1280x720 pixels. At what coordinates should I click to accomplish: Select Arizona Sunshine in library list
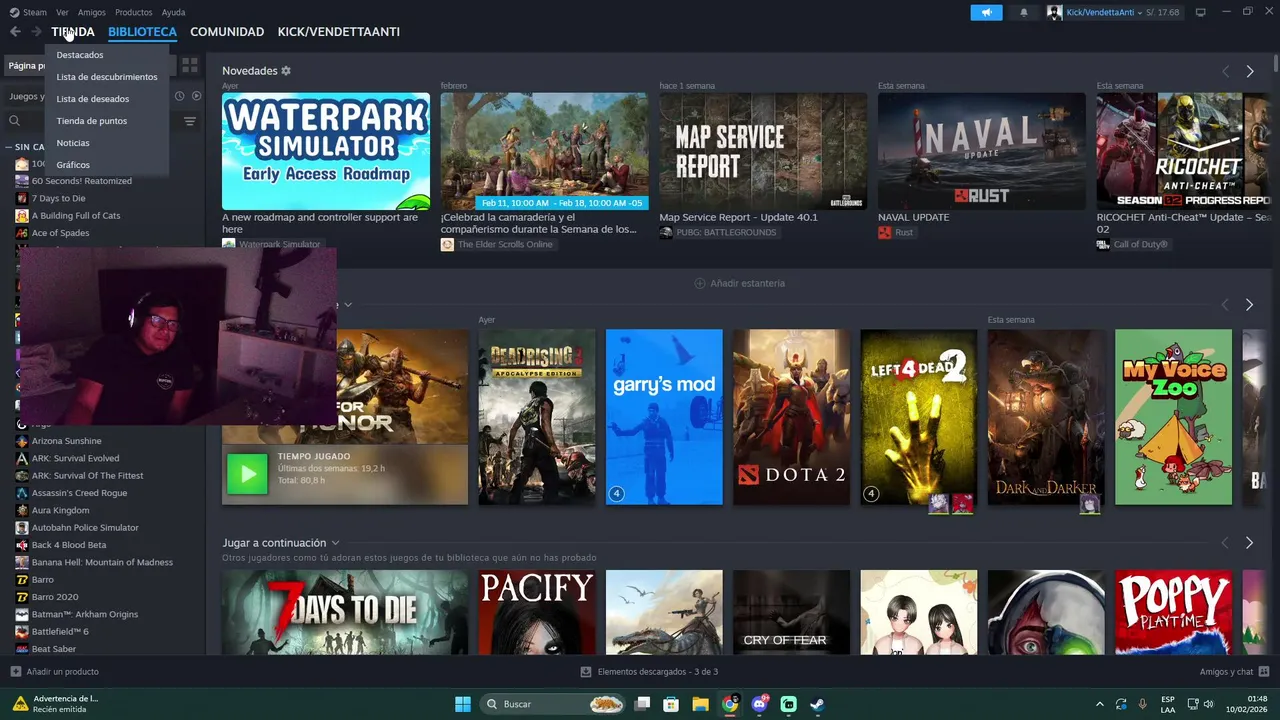pos(66,441)
